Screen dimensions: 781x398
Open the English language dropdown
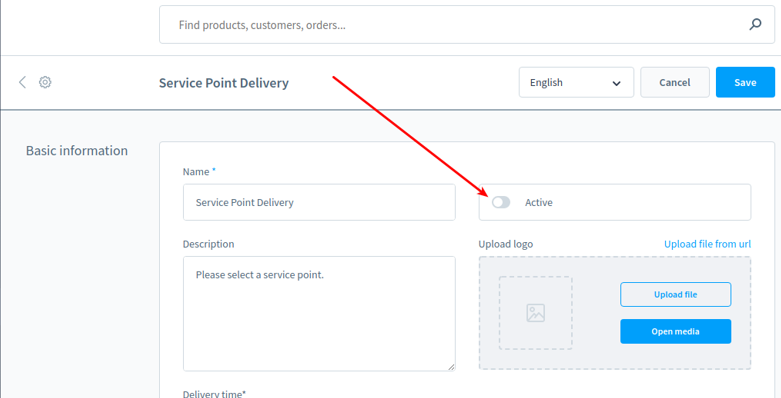click(576, 82)
